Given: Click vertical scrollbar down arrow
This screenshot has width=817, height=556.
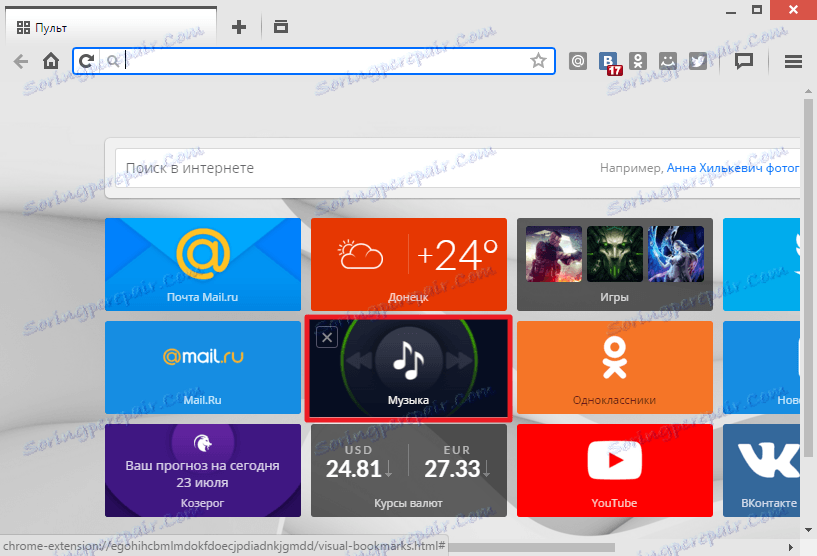Looking at the screenshot, I should point(808,530).
